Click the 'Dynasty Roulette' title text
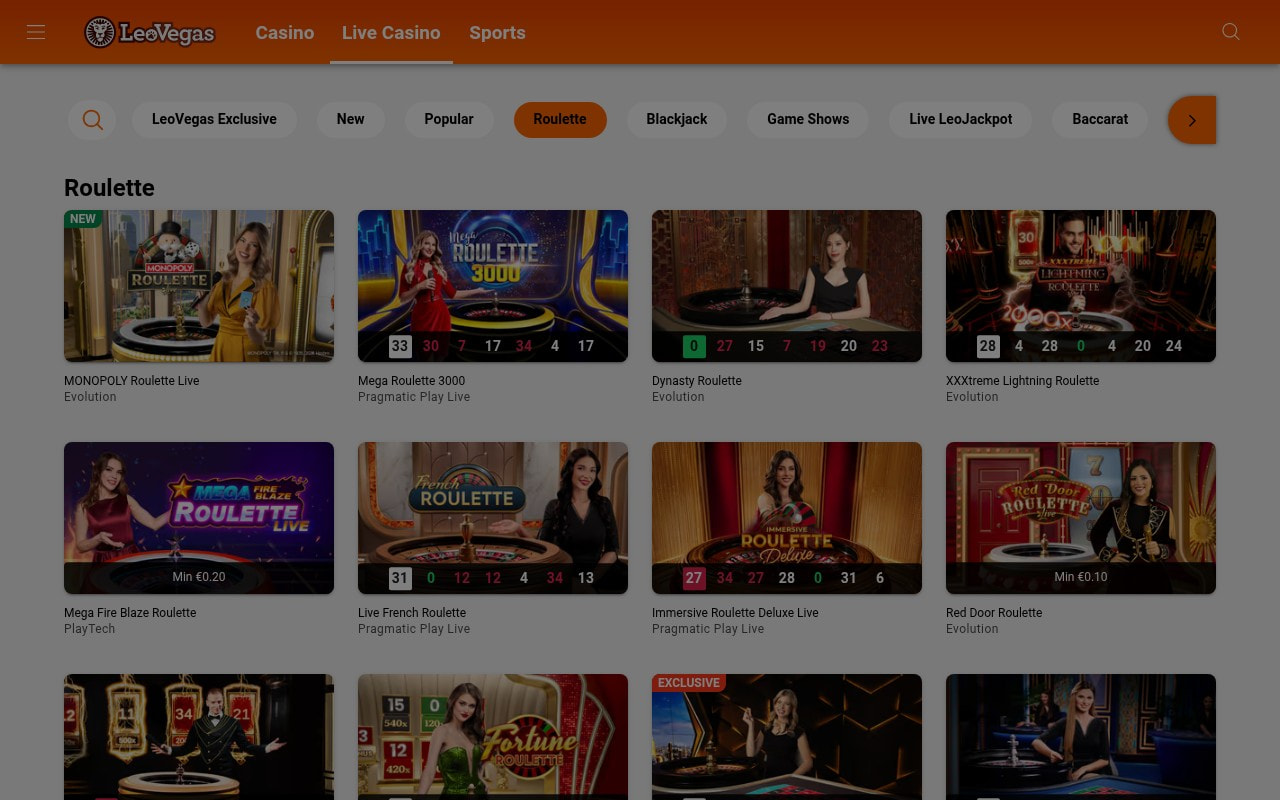 [x=697, y=381]
